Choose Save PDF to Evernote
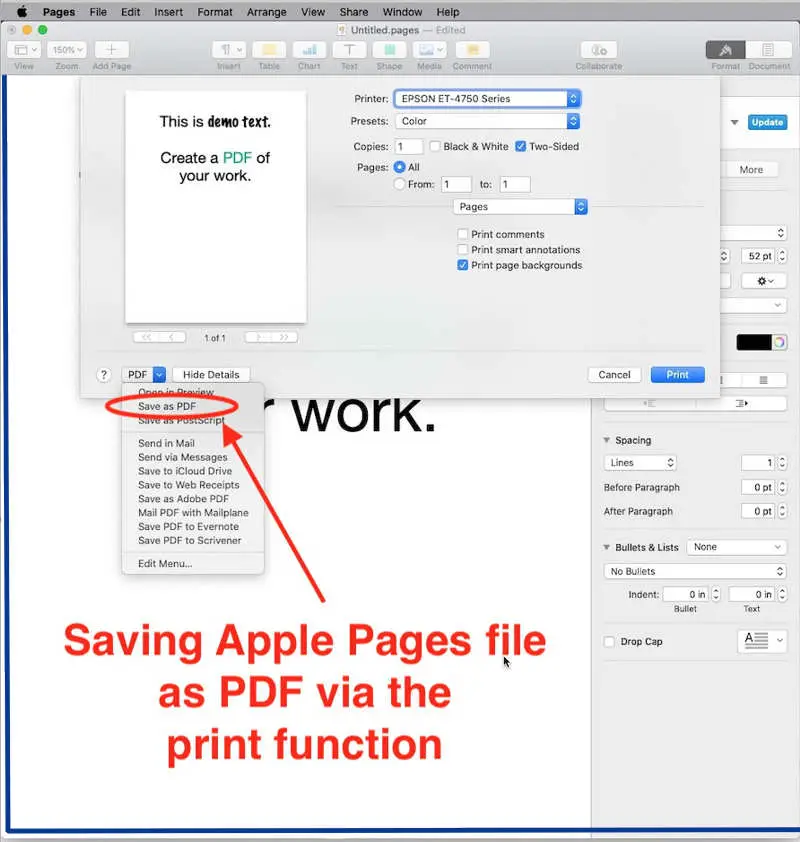800x842 pixels. 188,527
